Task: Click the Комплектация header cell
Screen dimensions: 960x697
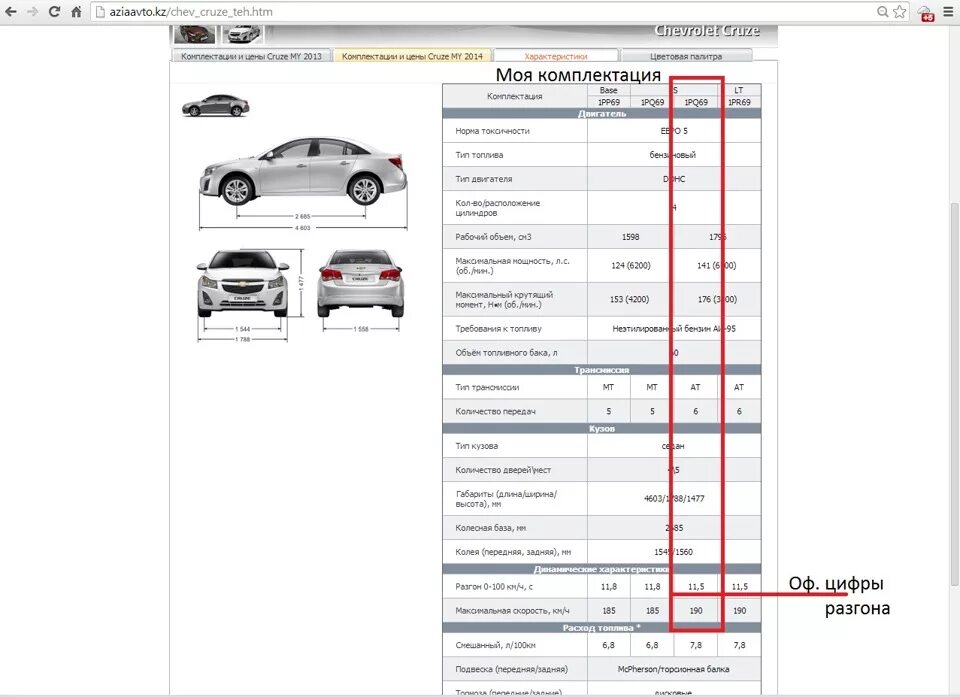Action: [514, 96]
